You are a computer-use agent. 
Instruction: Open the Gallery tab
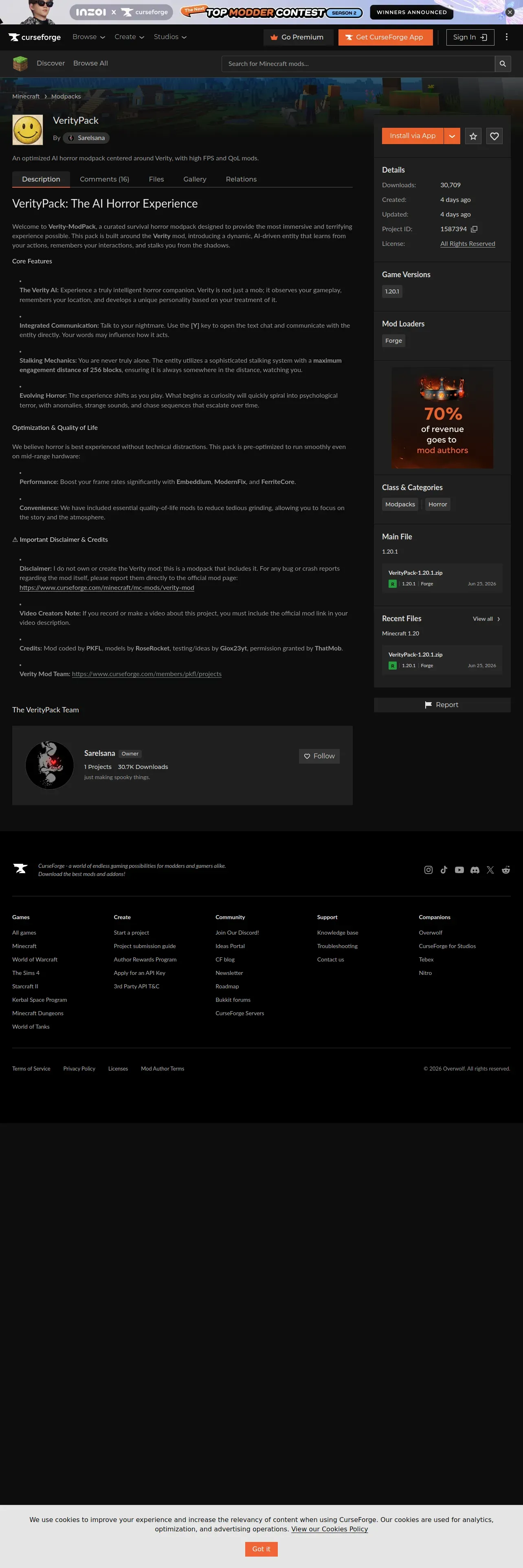pos(195,180)
